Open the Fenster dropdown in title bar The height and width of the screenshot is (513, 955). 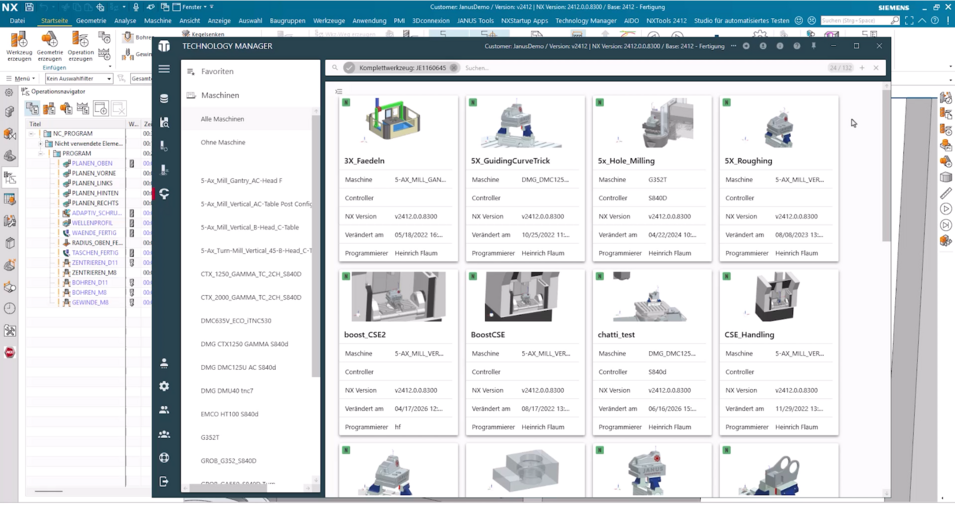(x=193, y=7)
